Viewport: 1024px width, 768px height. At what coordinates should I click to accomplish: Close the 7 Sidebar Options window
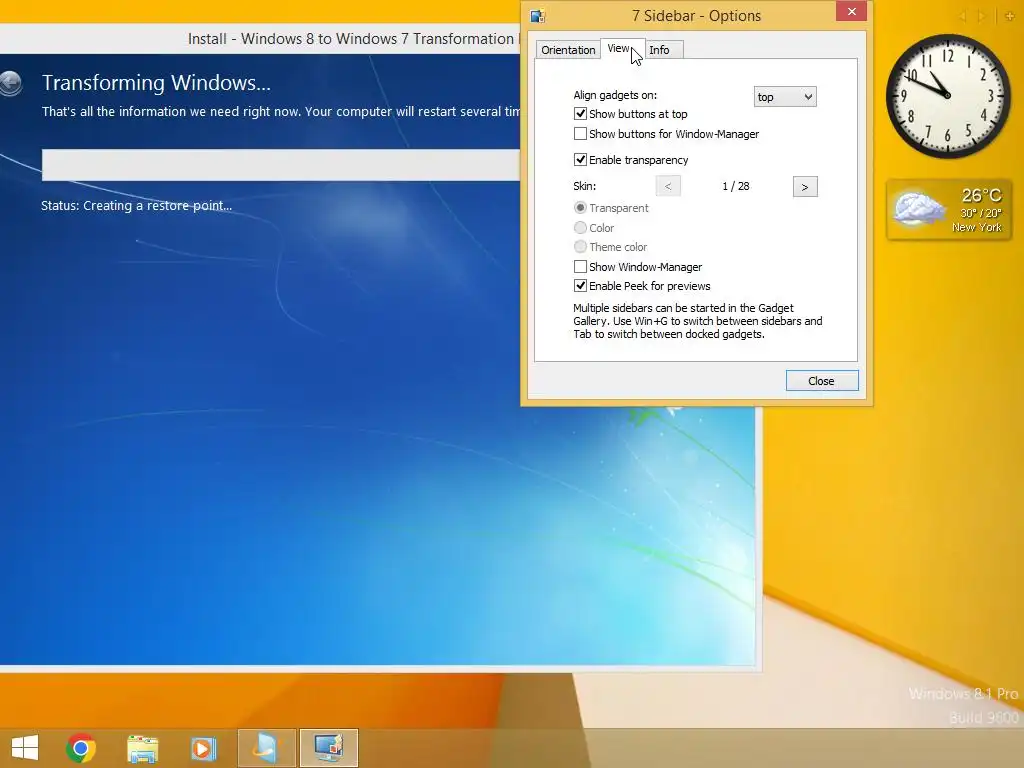tap(851, 12)
